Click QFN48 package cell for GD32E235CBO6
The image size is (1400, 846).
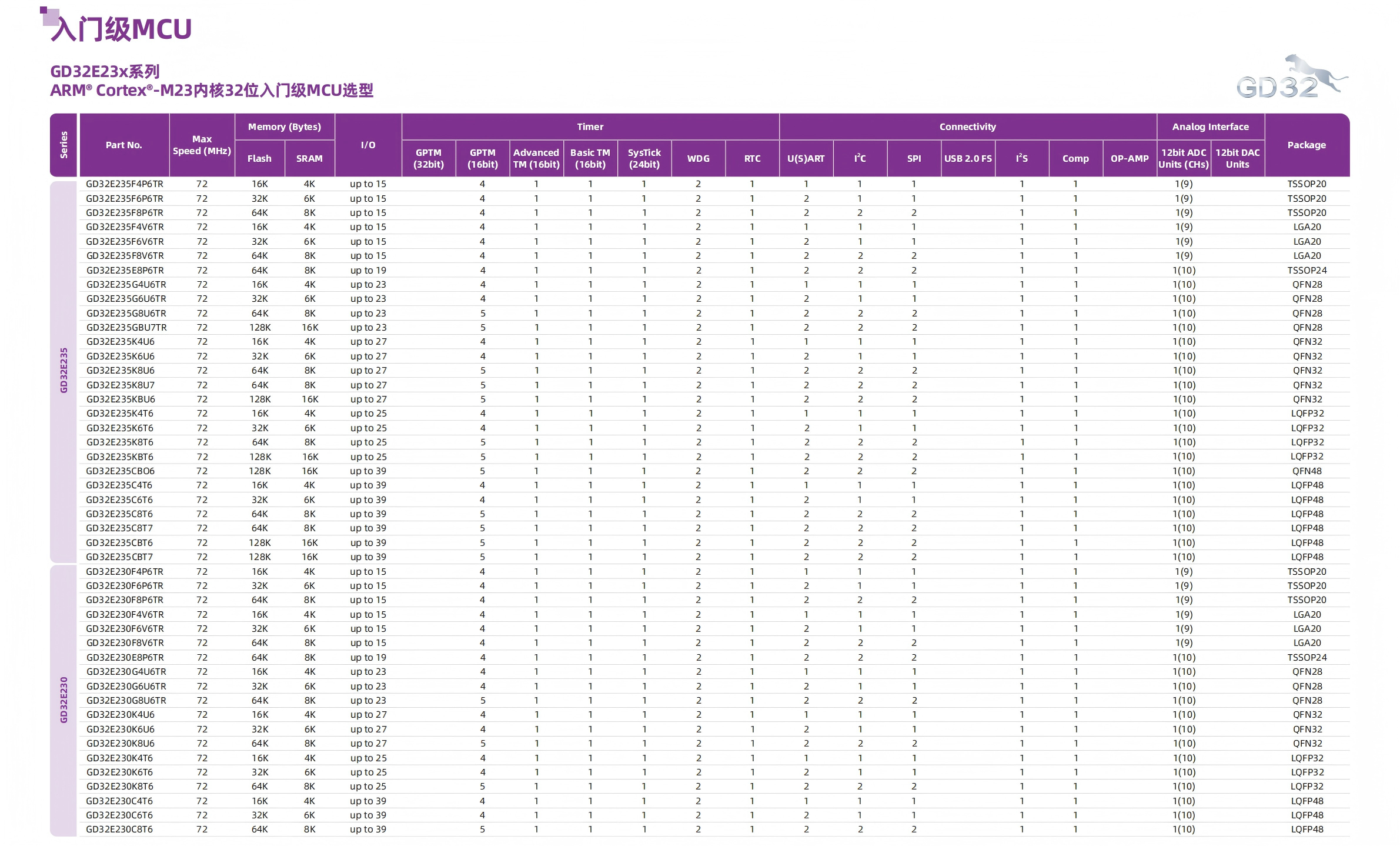[1307, 471]
